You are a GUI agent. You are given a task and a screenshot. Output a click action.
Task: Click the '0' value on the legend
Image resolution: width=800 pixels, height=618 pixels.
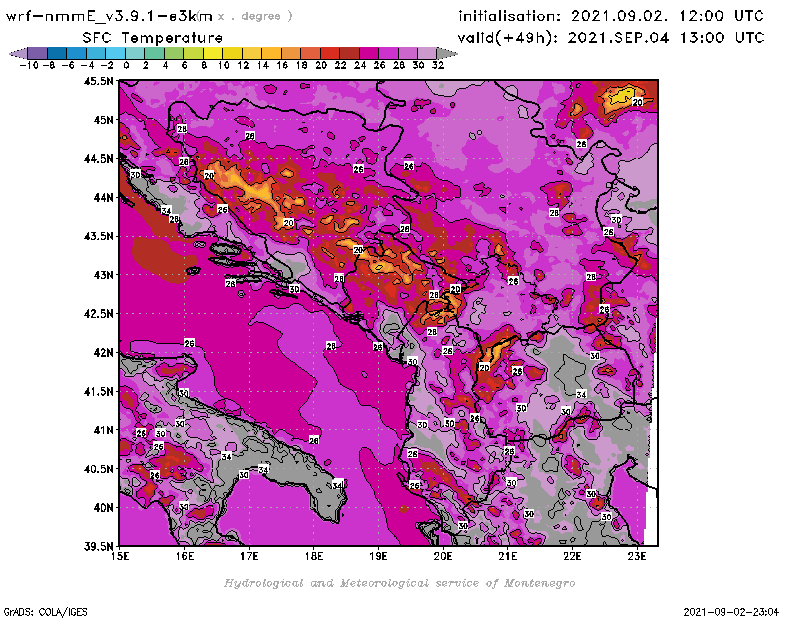pos(126,66)
